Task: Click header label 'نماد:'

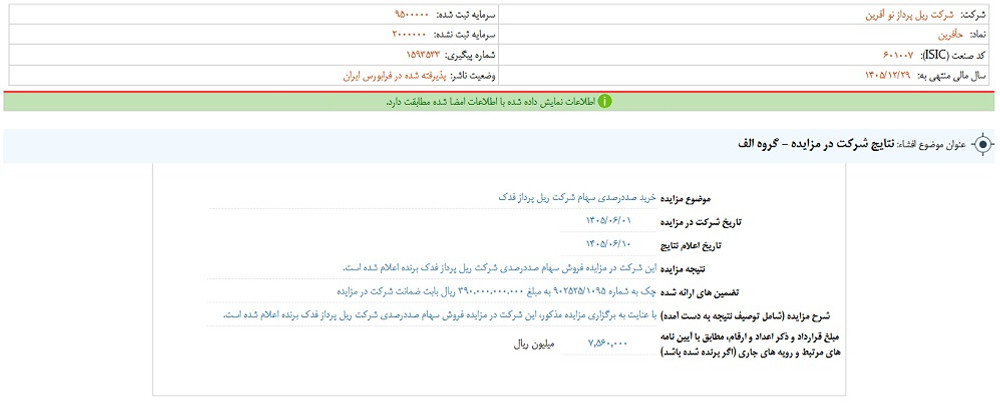Action: [976, 35]
